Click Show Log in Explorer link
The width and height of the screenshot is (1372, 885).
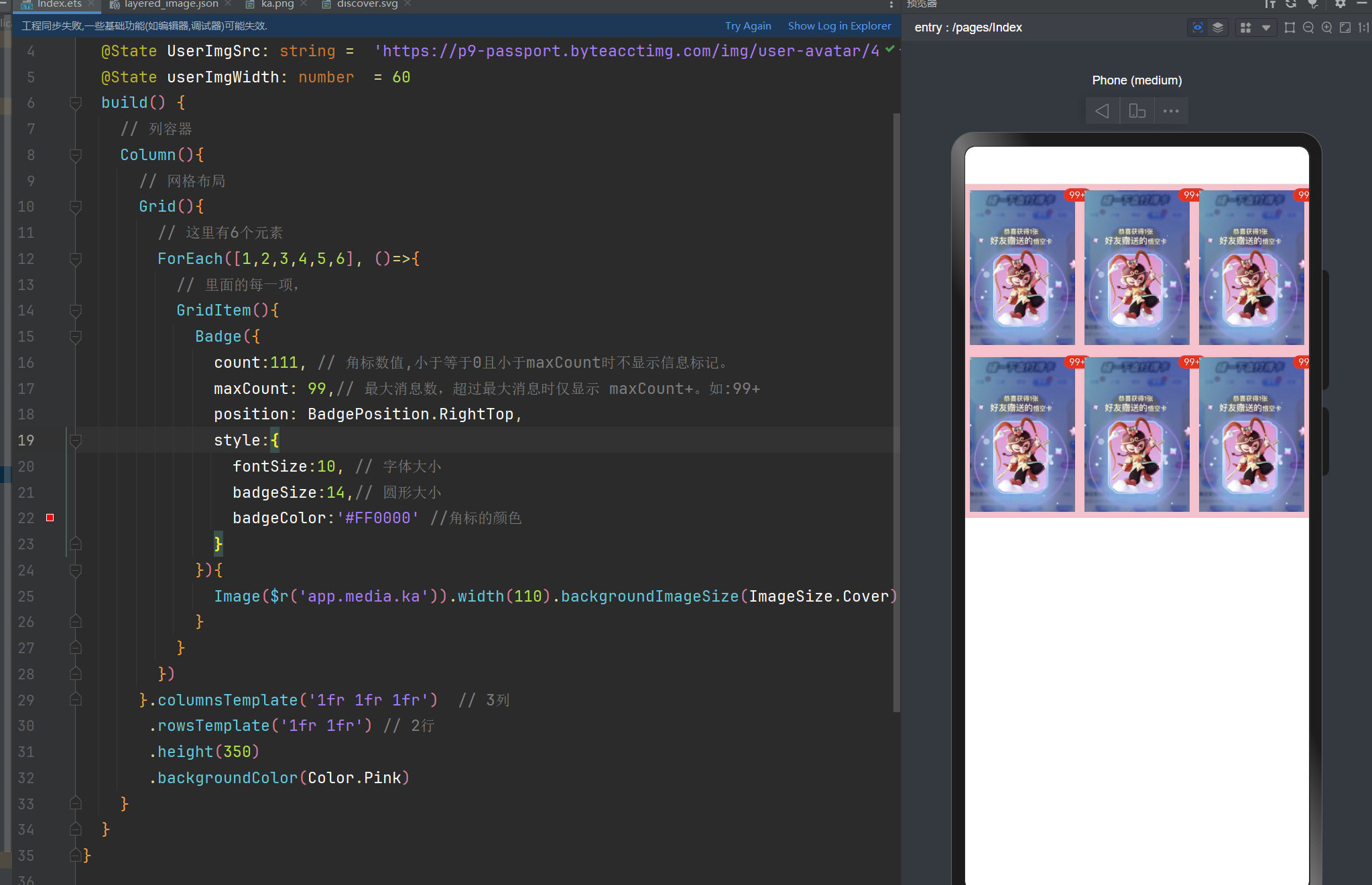839,25
